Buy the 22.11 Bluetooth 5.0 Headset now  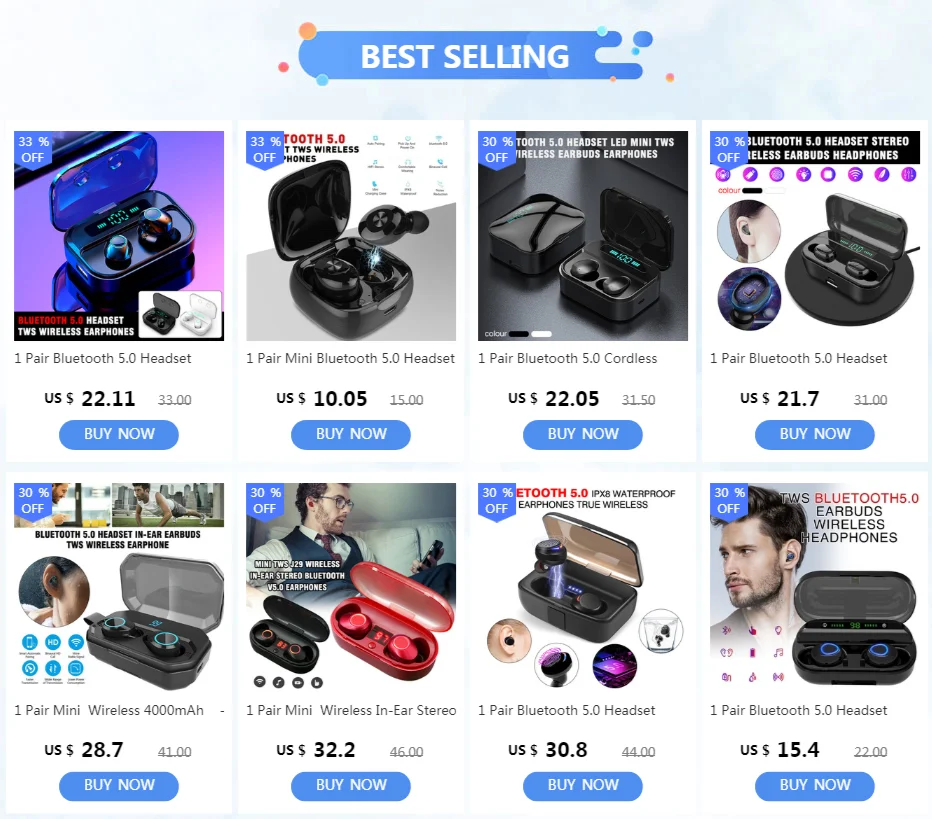[x=119, y=434]
